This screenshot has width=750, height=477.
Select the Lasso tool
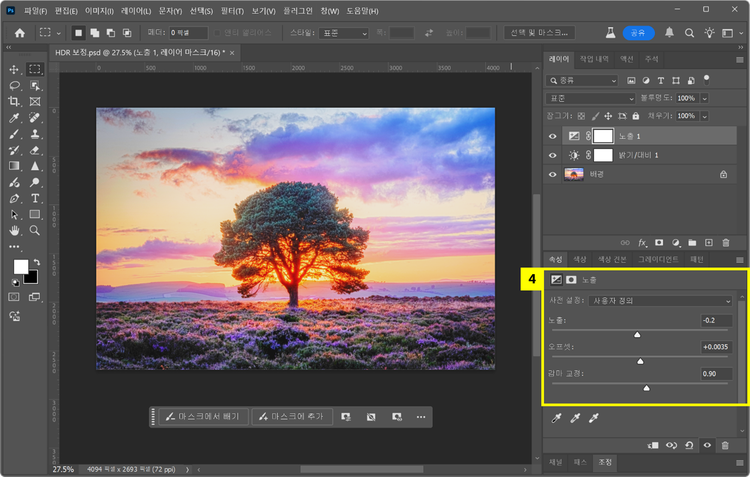pyautogui.click(x=14, y=85)
